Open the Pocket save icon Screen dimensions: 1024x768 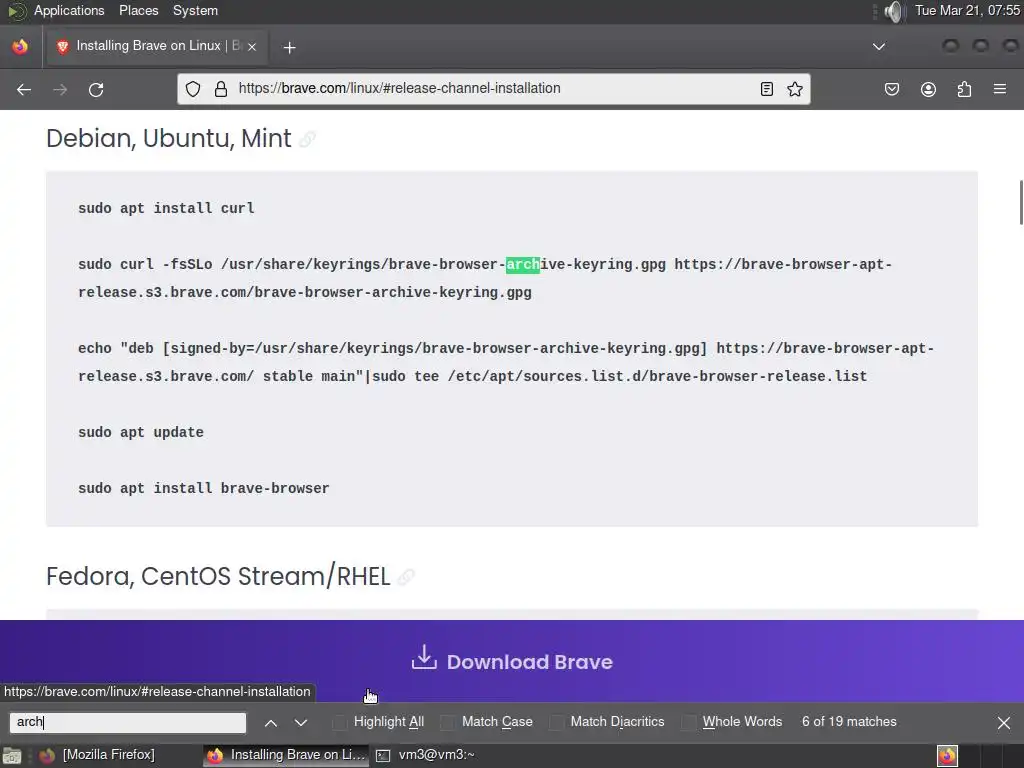tap(892, 89)
